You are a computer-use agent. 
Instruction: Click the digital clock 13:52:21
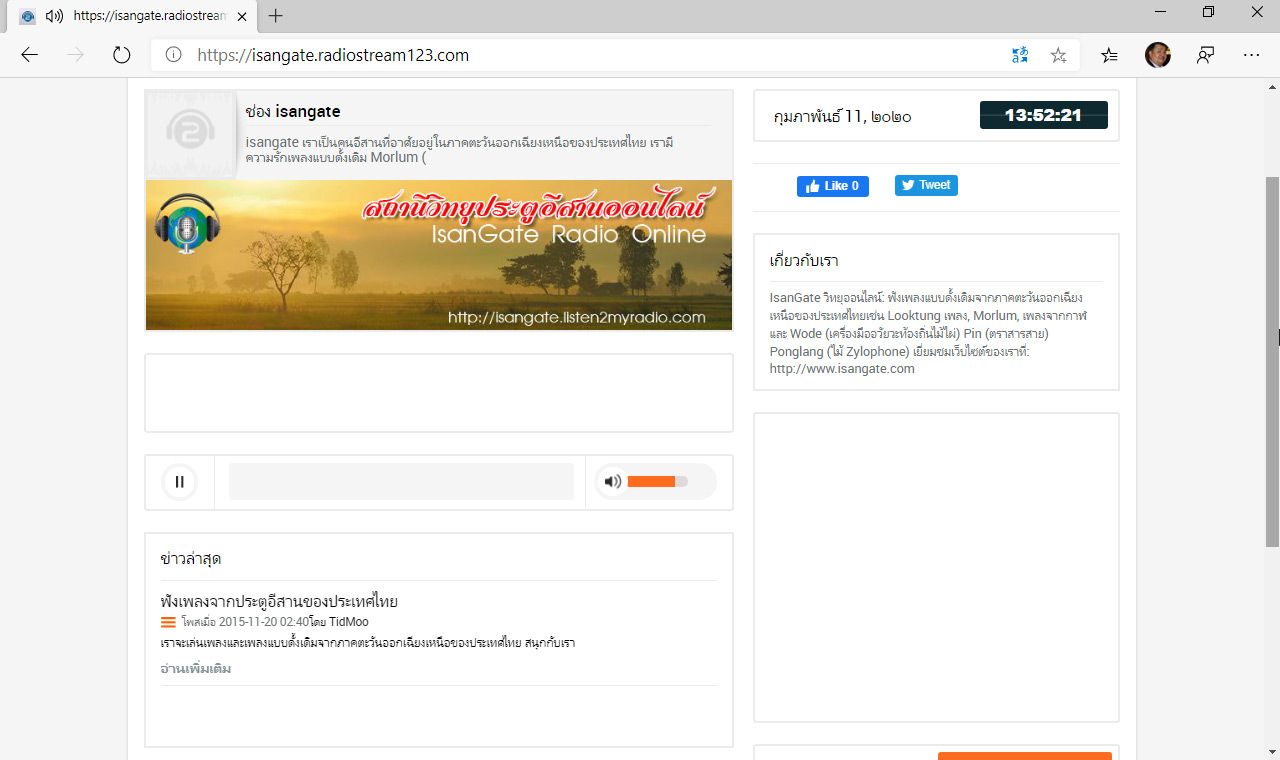(x=1043, y=115)
